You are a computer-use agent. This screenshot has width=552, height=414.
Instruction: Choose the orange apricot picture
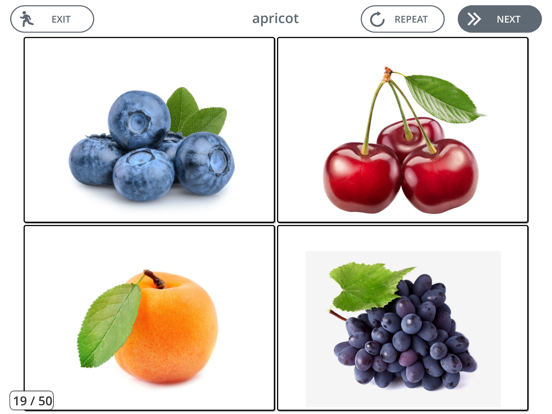(x=149, y=318)
